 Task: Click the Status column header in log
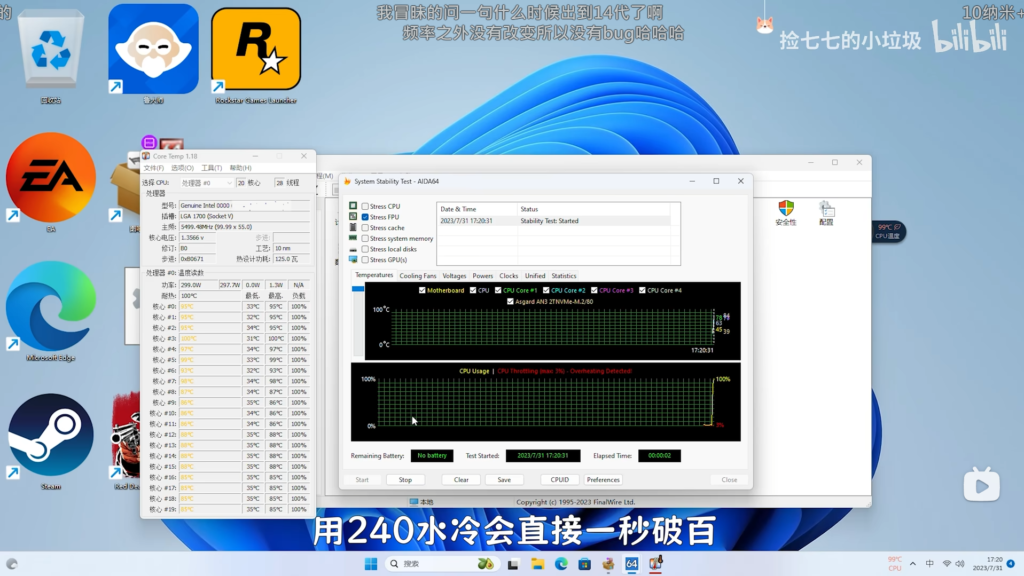[594, 209]
